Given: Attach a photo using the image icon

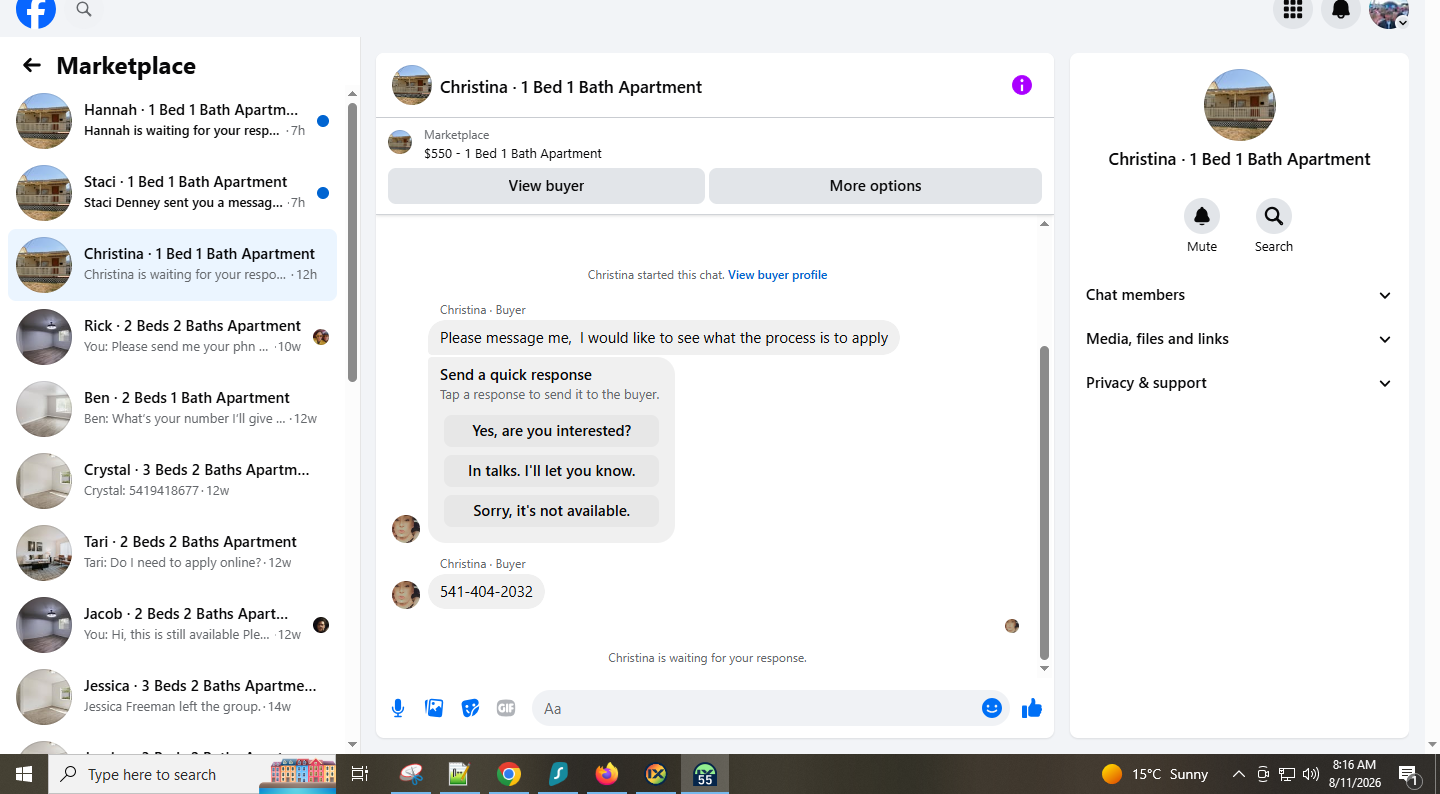Looking at the screenshot, I should [x=434, y=708].
